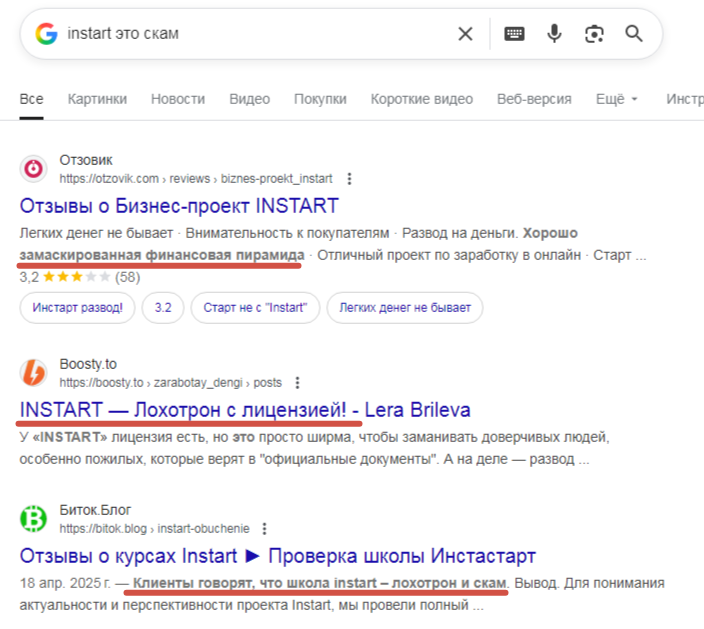Viewport: 704px width, 629px height.
Task: Switch to the Картинки tab
Action: click(97, 99)
